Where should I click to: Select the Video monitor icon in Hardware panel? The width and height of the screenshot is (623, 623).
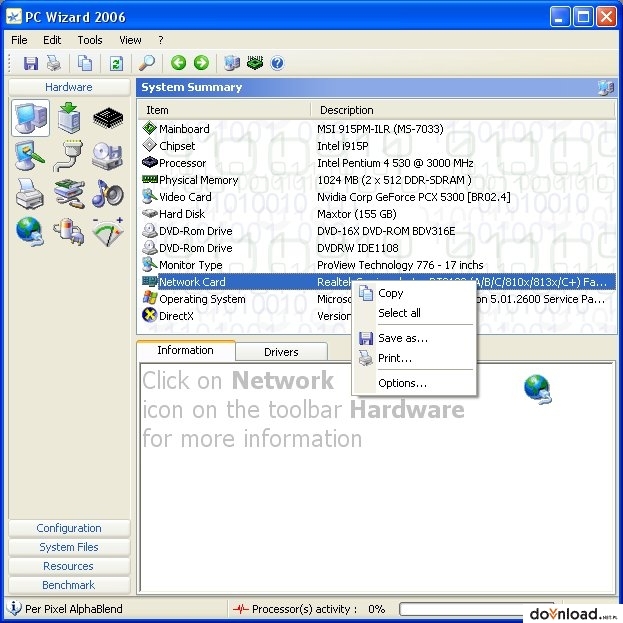(x=30, y=156)
